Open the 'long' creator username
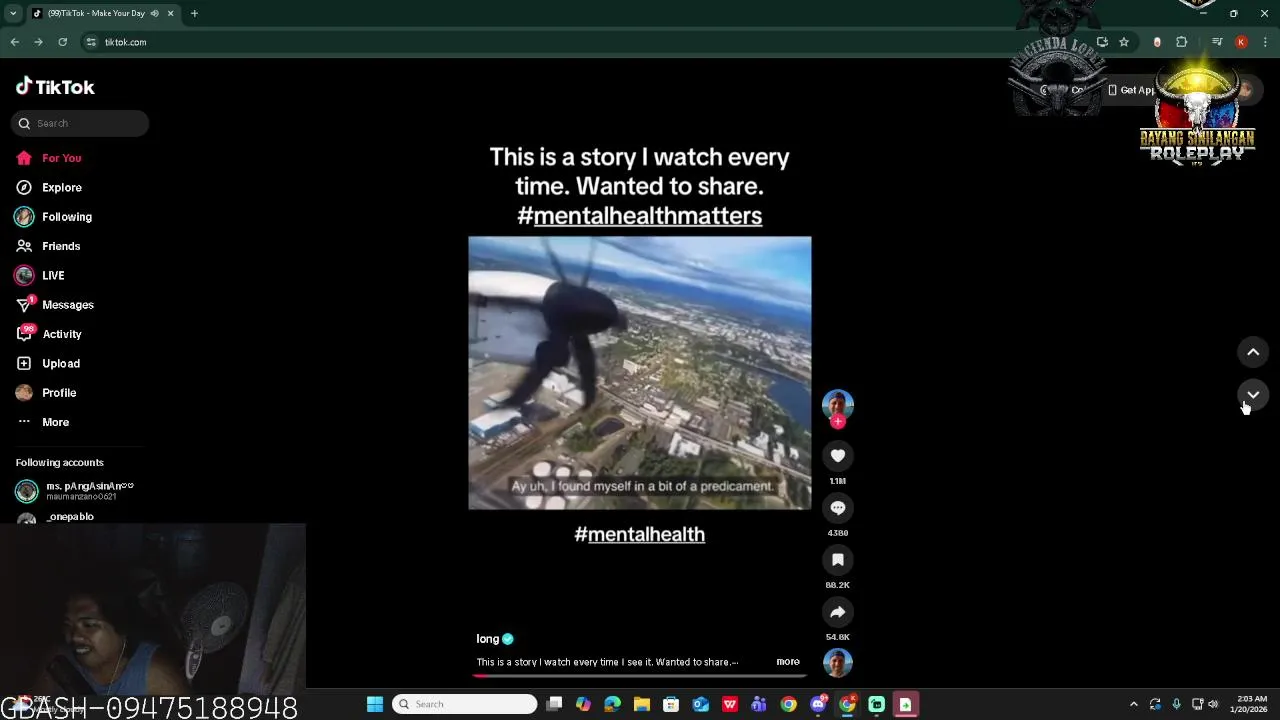 pyautogui.click(x=487, y=639)
